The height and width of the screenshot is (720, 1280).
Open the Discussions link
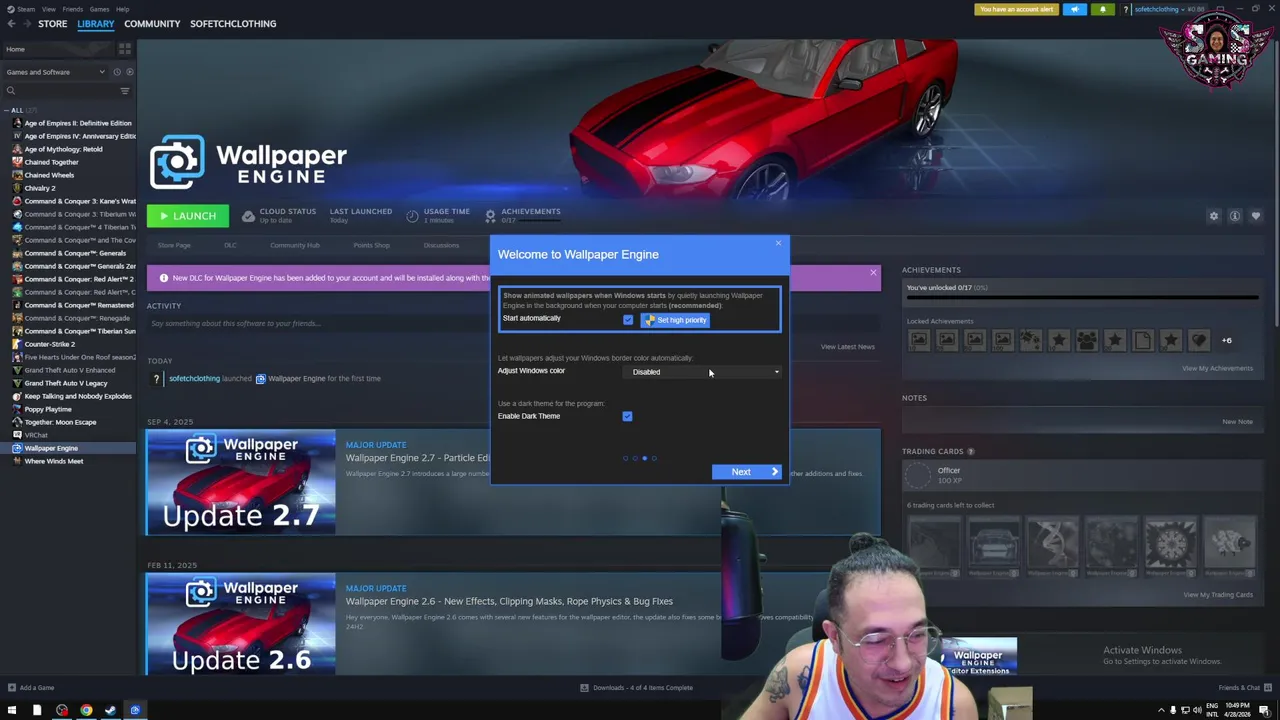click(441, 245)
